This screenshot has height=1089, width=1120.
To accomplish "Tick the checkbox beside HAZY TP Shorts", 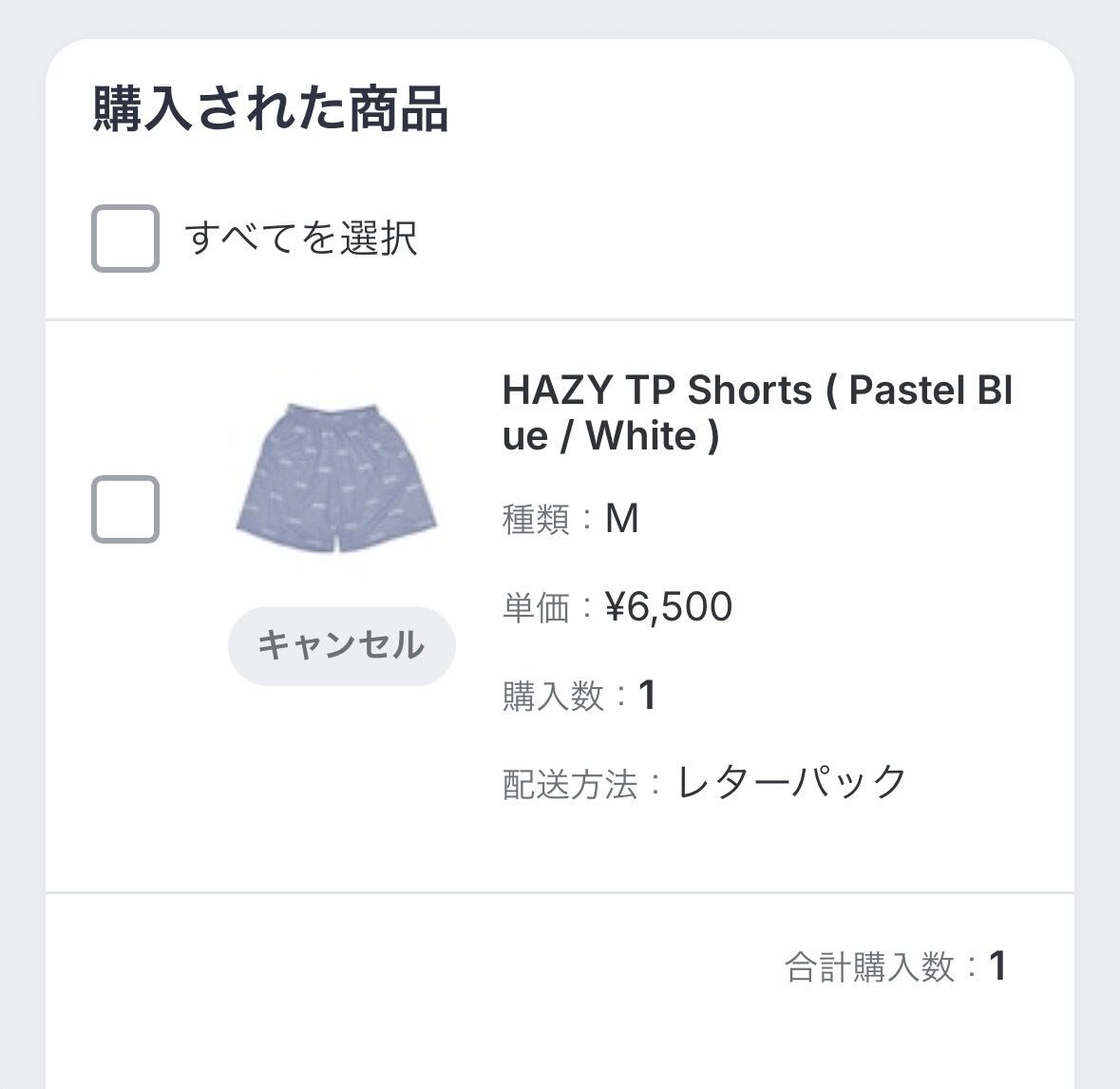I will (124, 509).
